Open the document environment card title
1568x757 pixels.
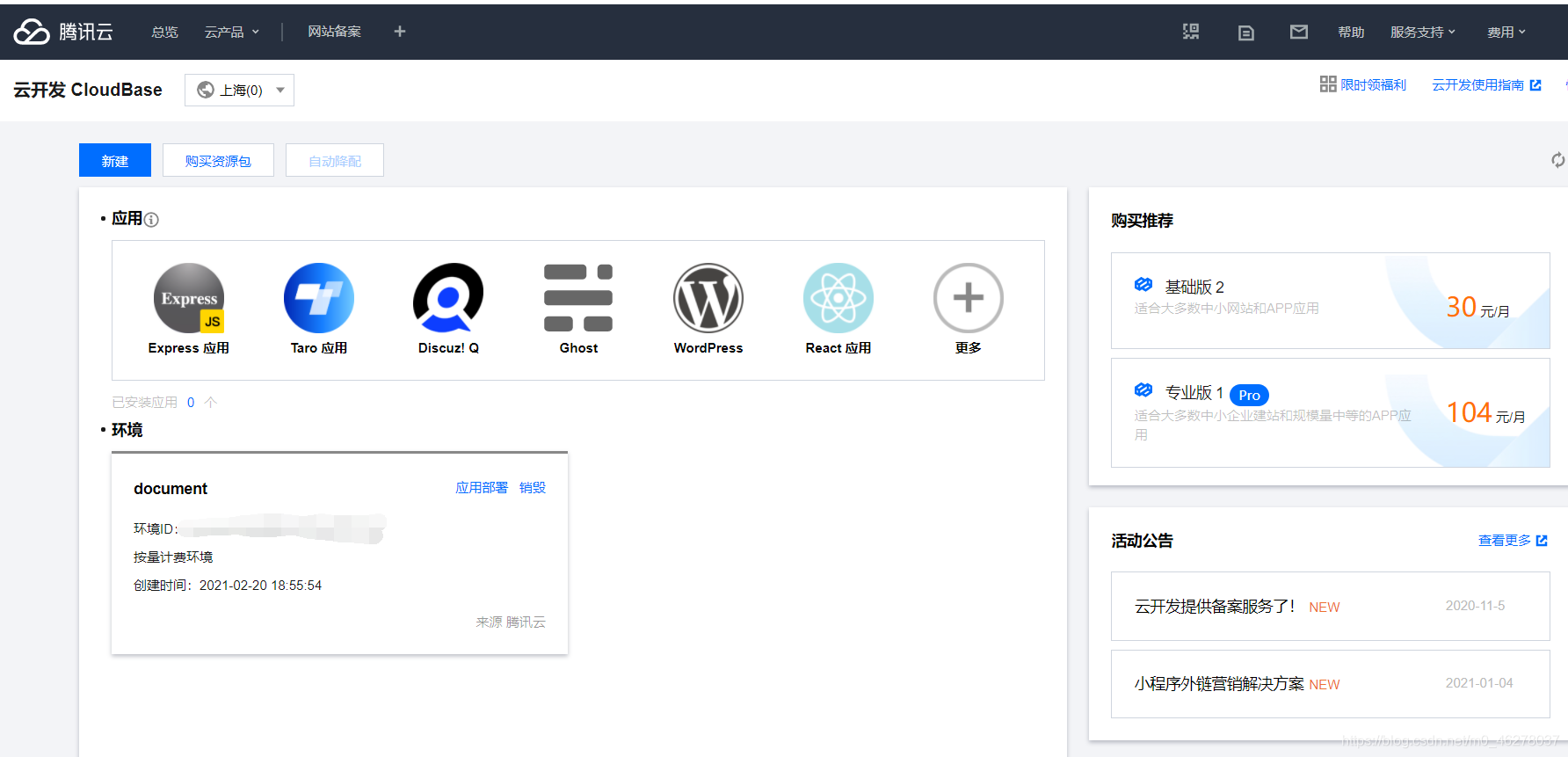[171, 489]
